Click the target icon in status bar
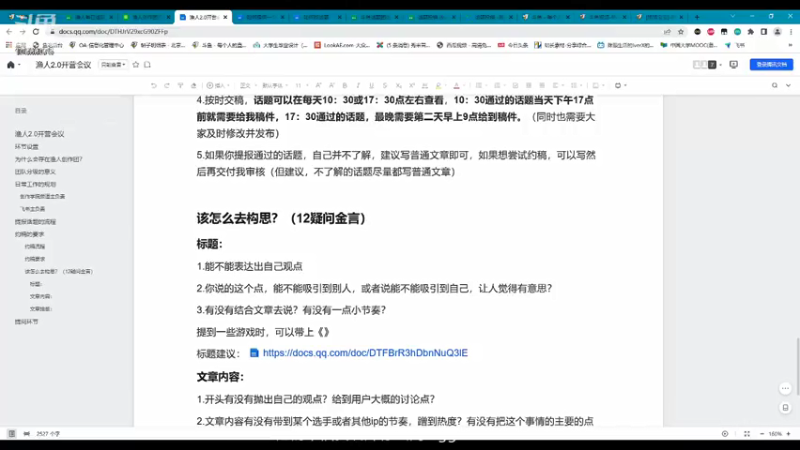Image resolution: width=800 pixels, height=450 pixels. 725,434
